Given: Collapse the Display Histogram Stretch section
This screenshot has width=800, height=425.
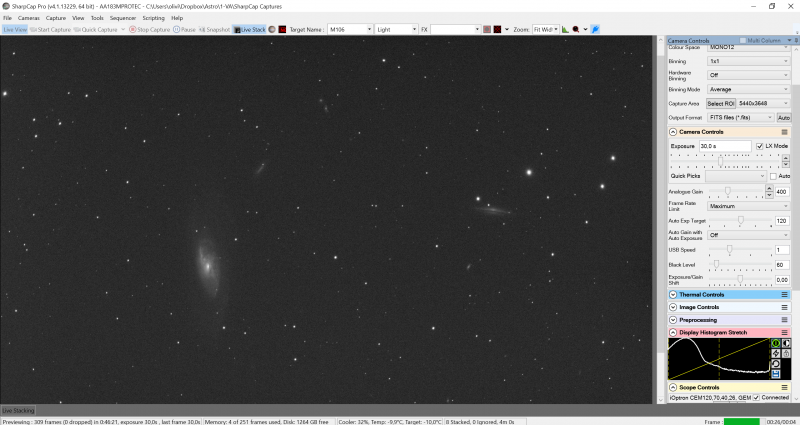Looking at the screenshot, I should pyautogui.click(x=673, y=333).
